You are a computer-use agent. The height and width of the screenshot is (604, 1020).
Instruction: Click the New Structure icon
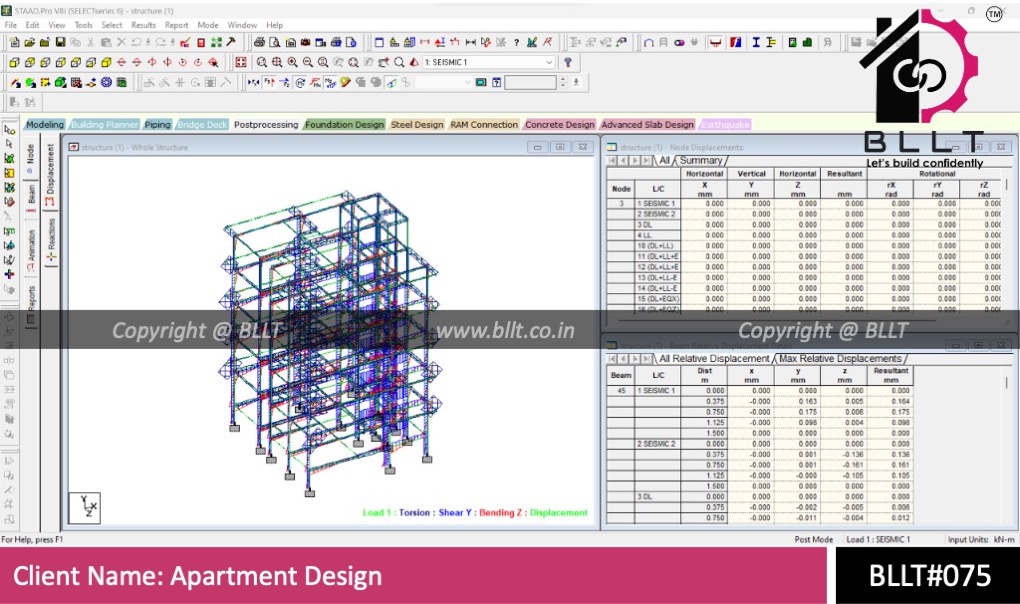coord(14,42)
